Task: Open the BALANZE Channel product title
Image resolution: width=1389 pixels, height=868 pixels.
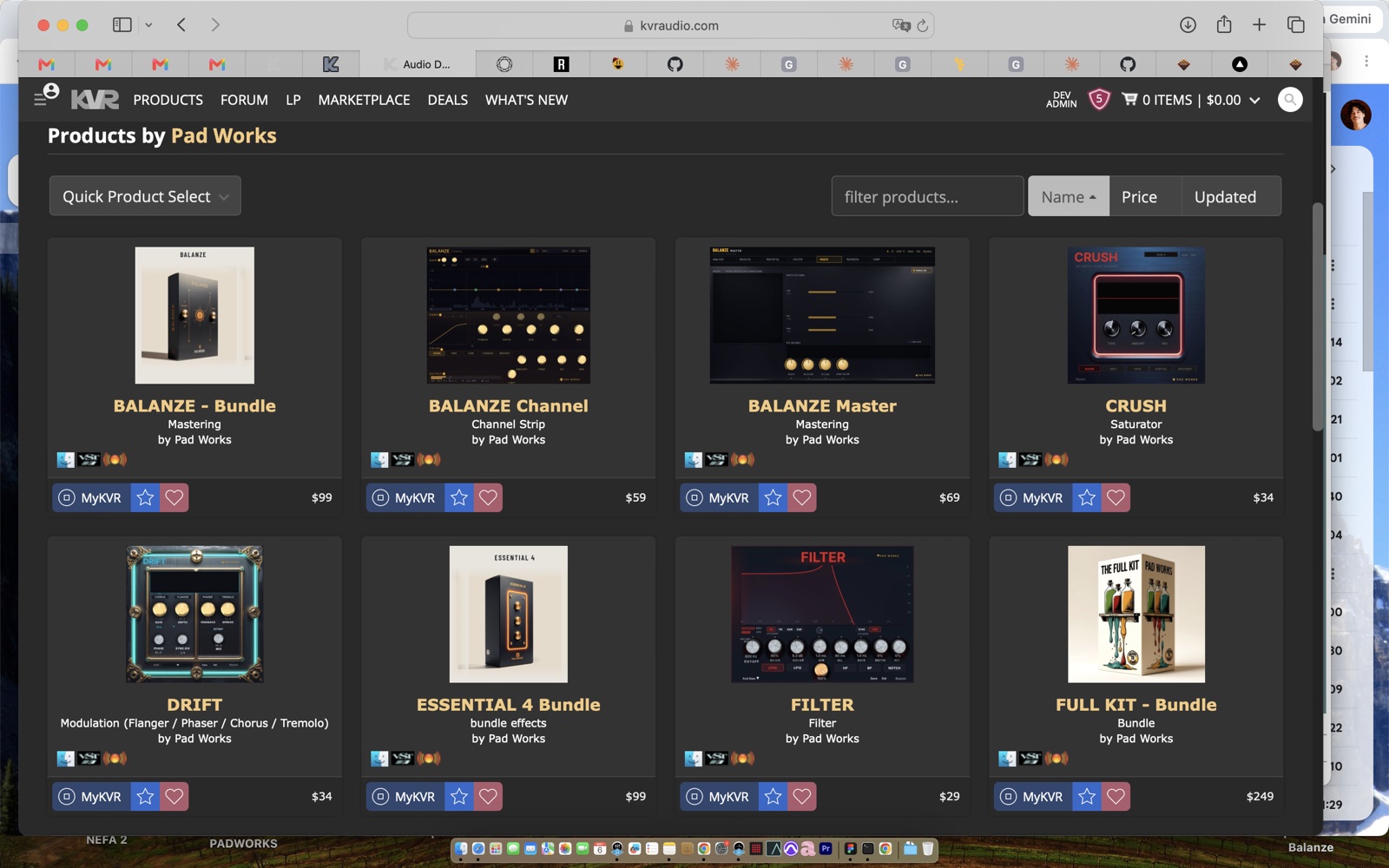Action: pos(509,405)
